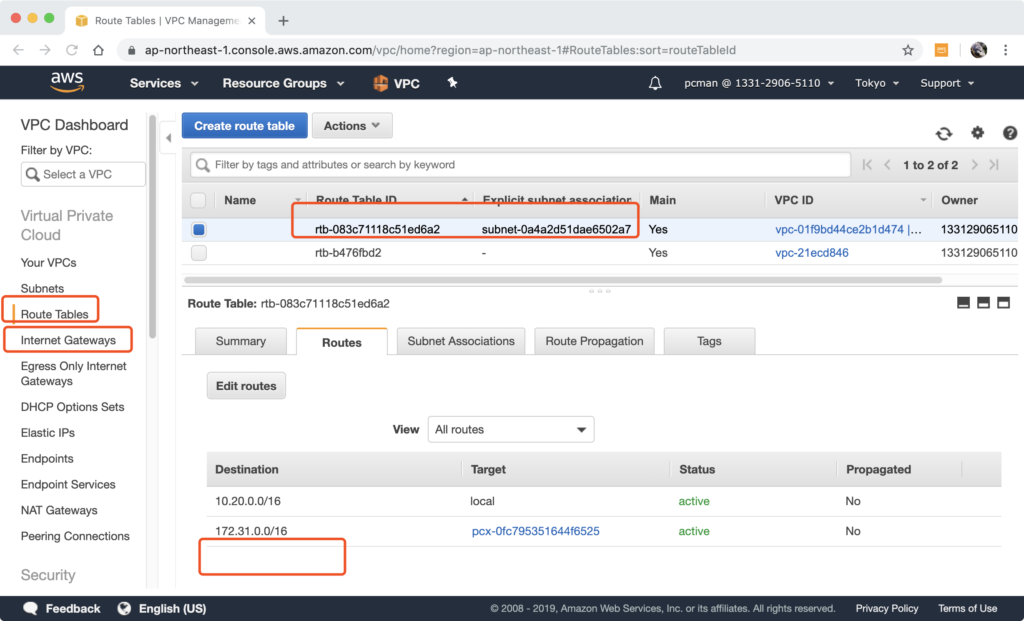Switch to the Route Propagation tab

[x=594, y=341]
